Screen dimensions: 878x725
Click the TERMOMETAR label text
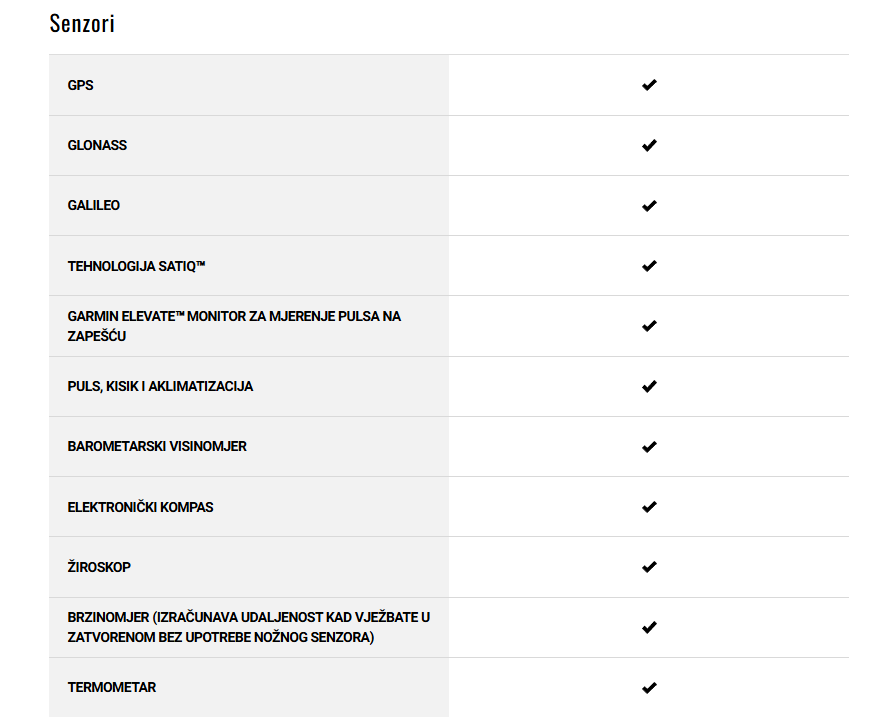[x=112, y=687]
